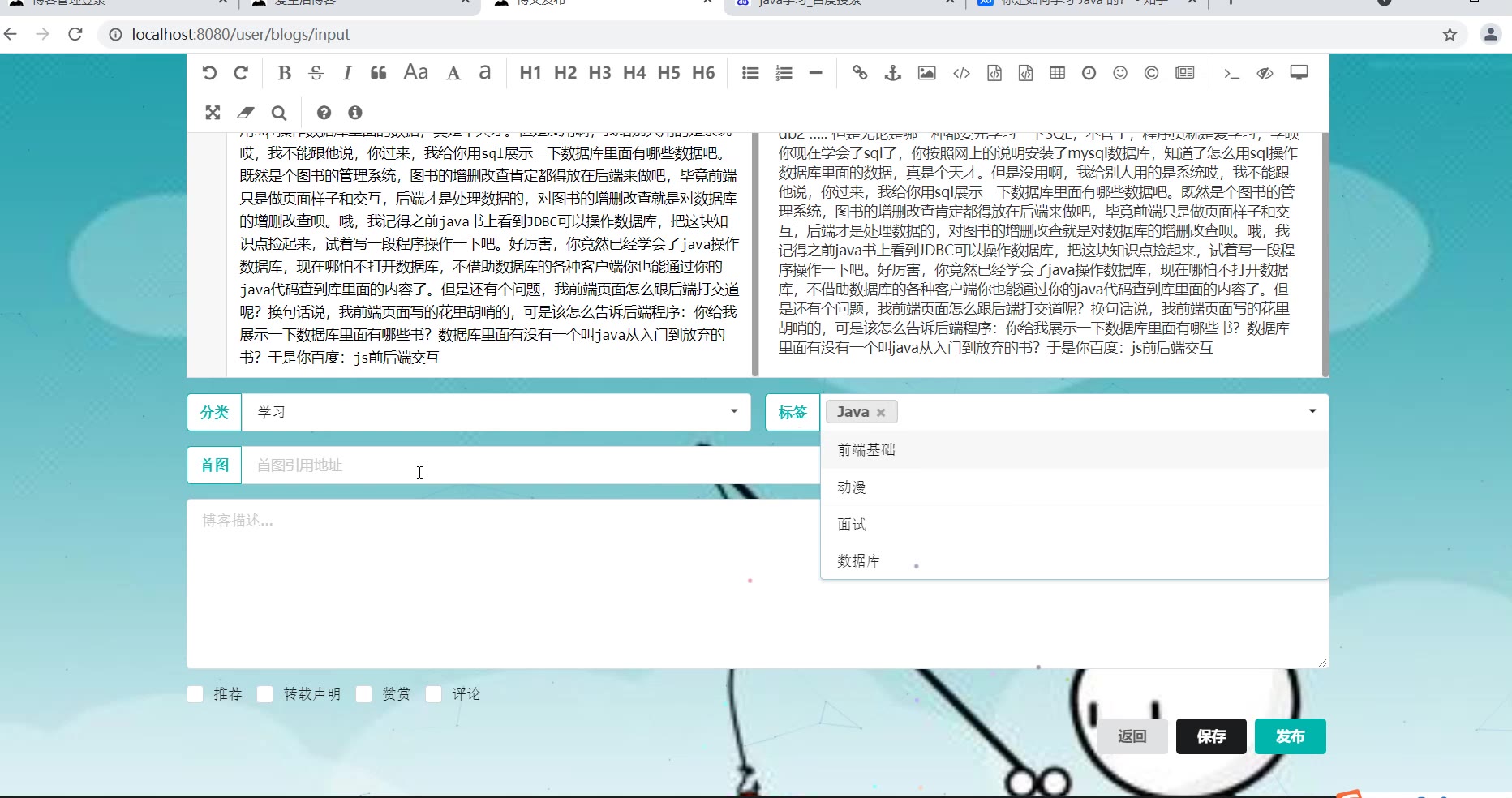
Task: Insert an anchor reference link
Action: [x=892, y=73]
